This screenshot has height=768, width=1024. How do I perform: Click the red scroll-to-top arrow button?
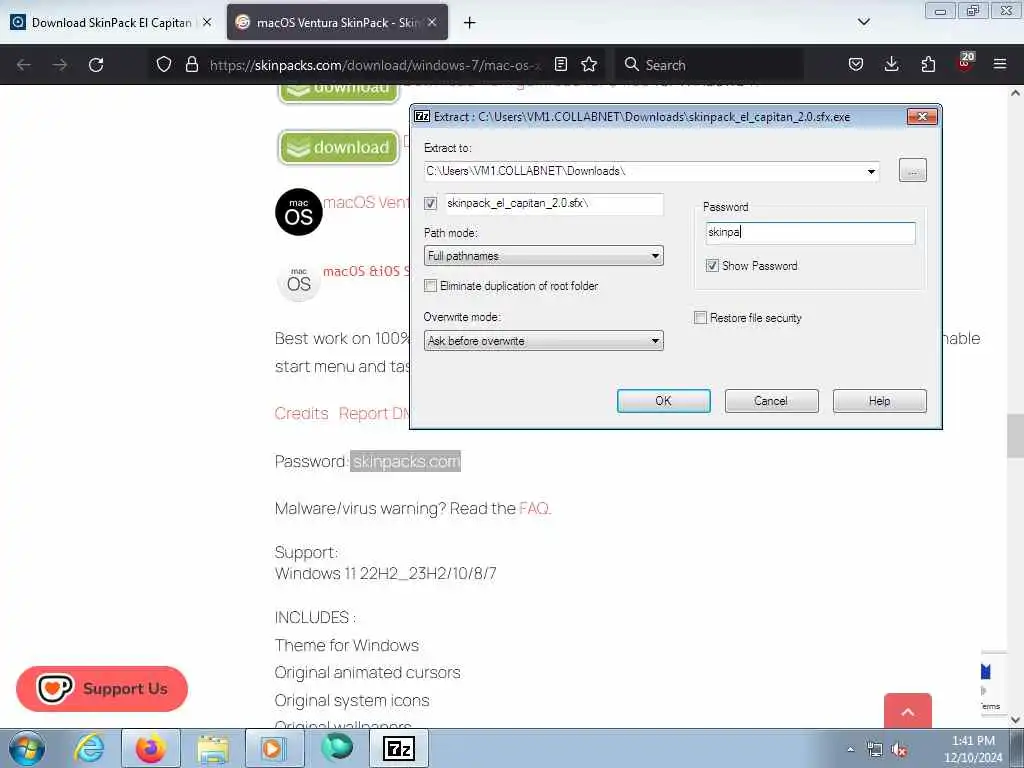[908, 711]
